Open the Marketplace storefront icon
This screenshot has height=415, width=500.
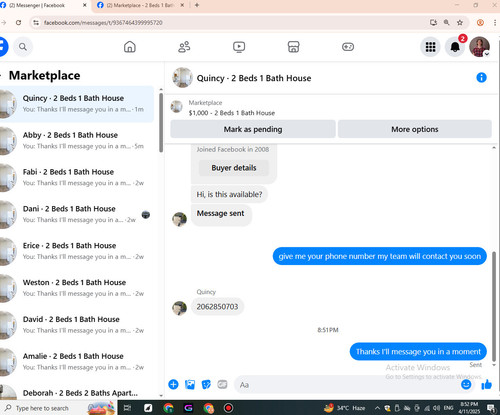pyautogui.click(x=293, y=47)
